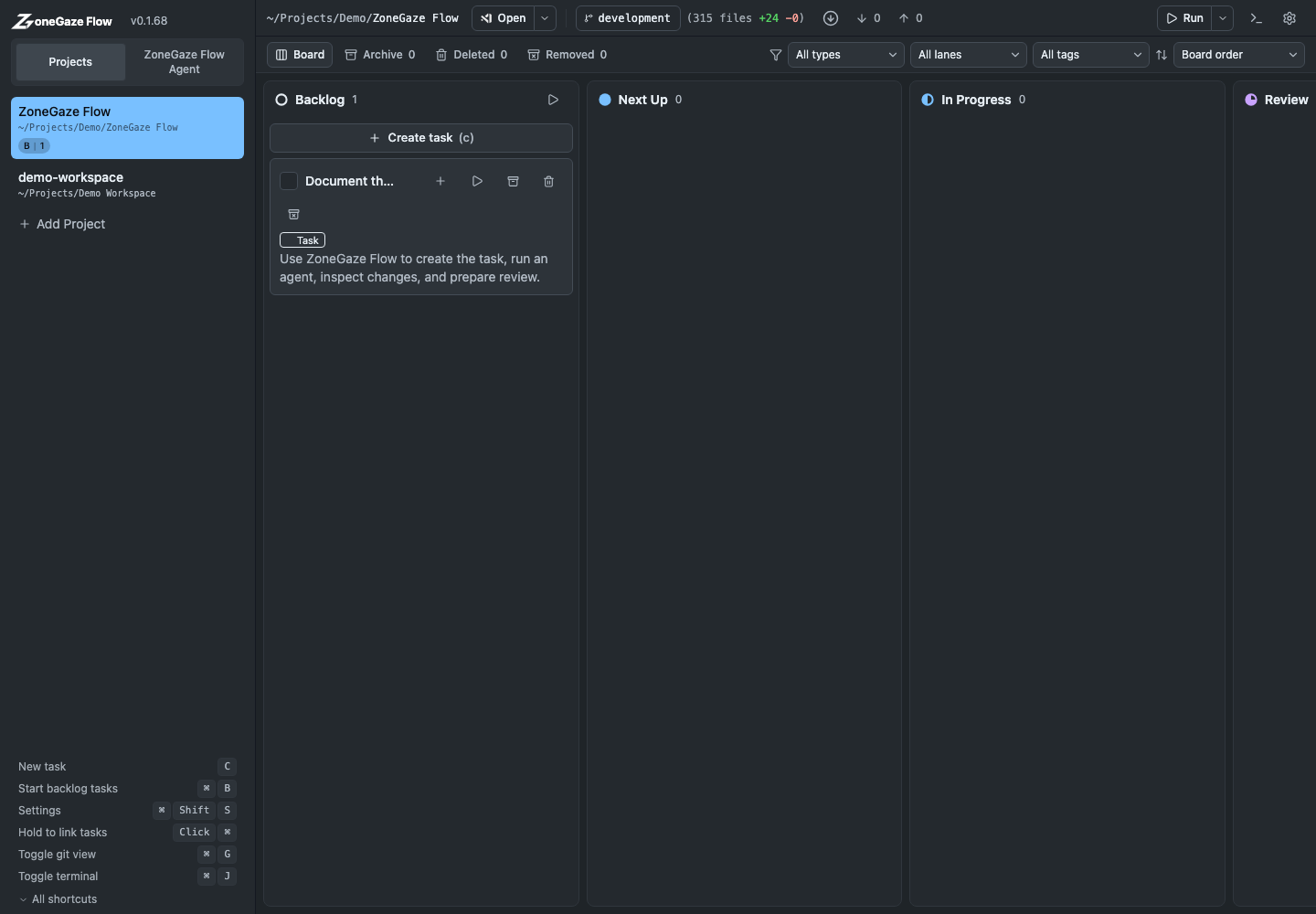This screenshot has height=914, width=1316.
Task: Click the New task shortcut row
Action: click(127, 767)
